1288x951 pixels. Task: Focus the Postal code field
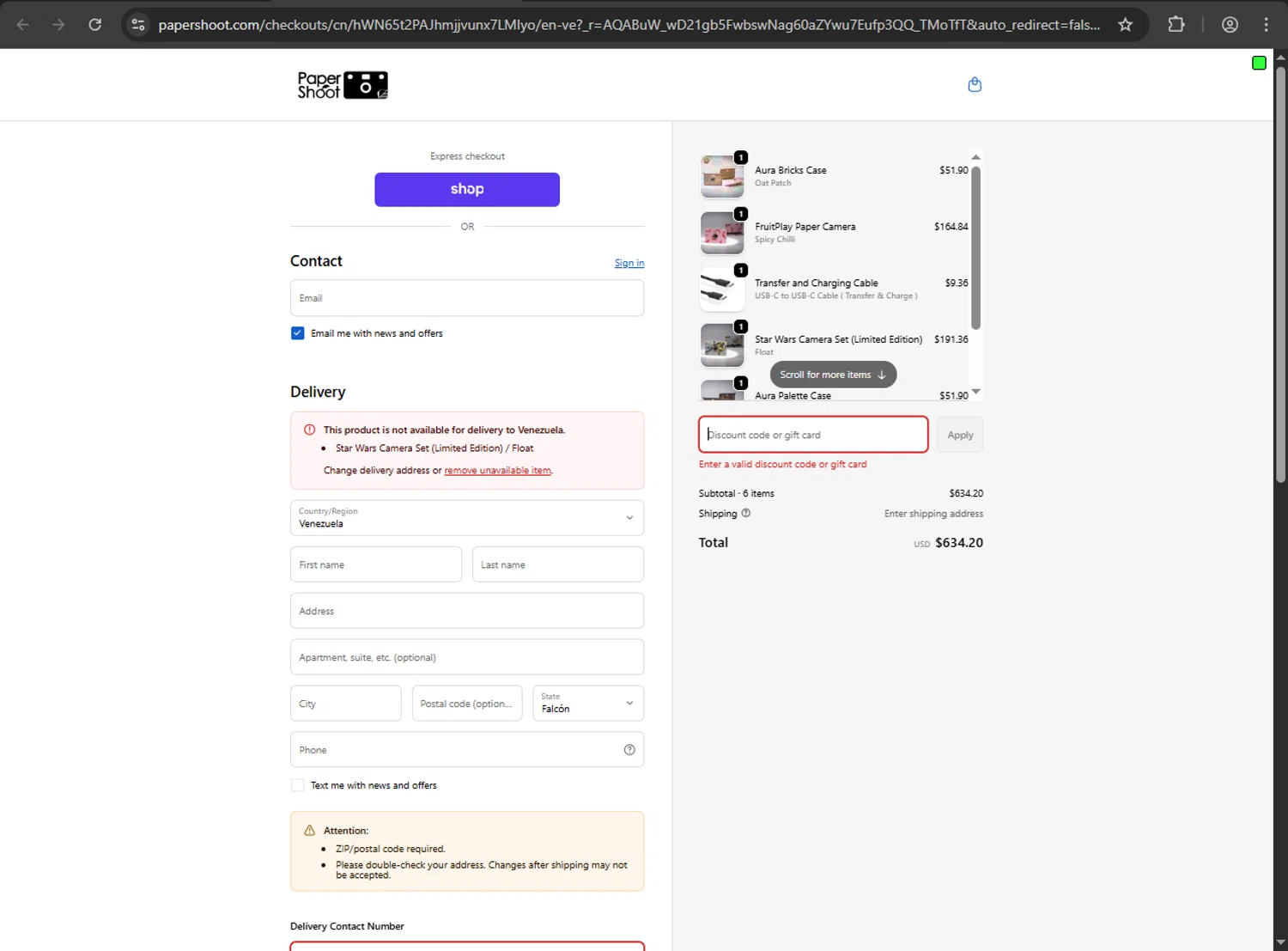tap(467, 703)
